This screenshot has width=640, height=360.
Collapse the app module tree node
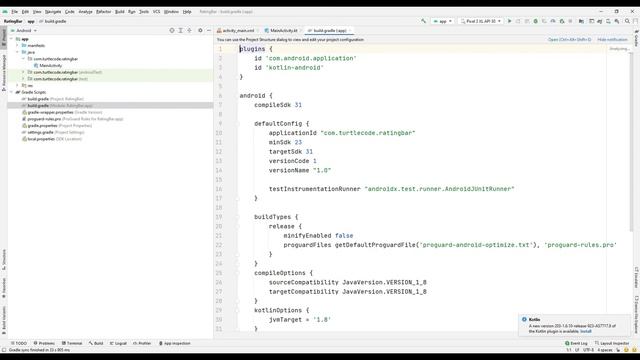click(x=12, y=39)
